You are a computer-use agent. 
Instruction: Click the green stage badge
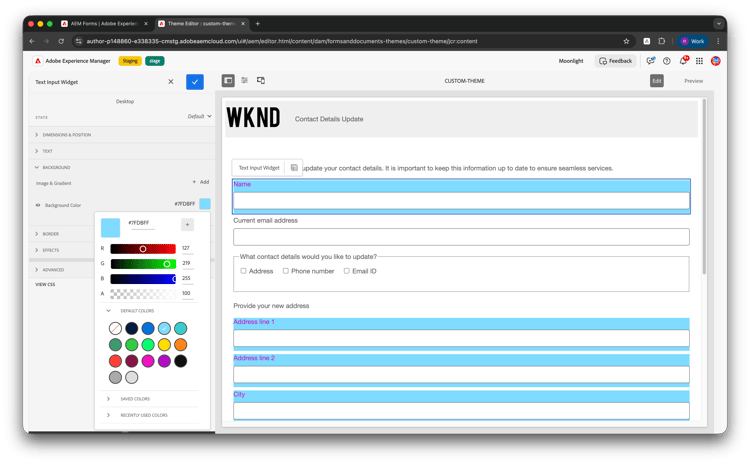(154, 61)
